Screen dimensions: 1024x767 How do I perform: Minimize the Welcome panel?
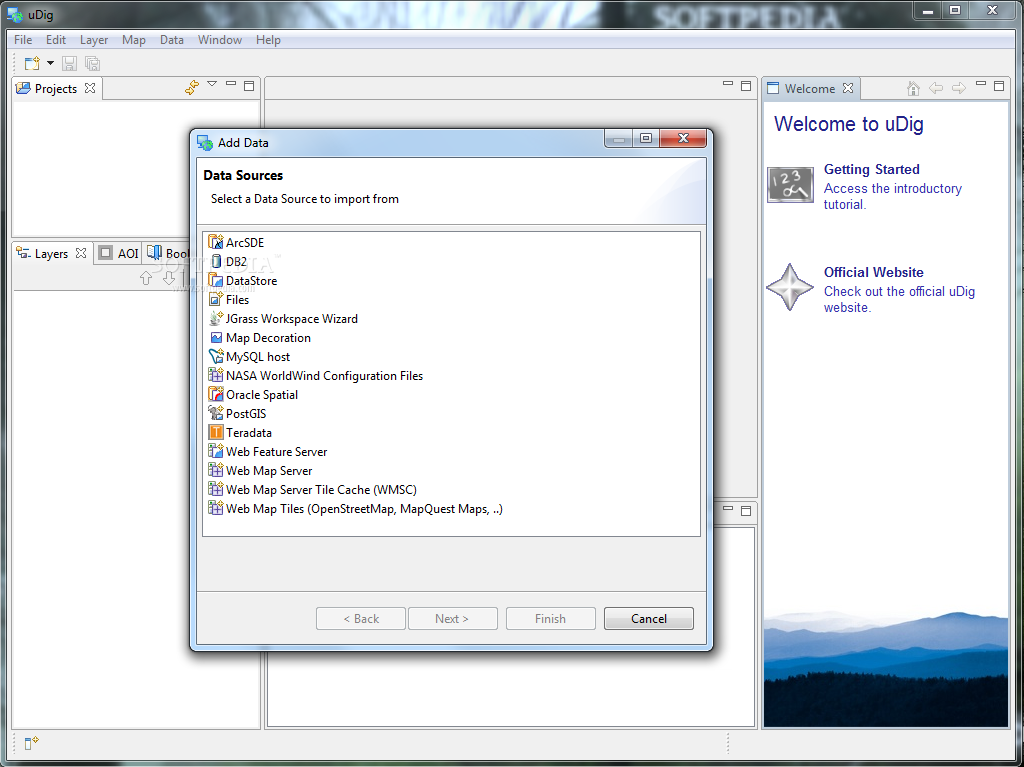(980, 84)
